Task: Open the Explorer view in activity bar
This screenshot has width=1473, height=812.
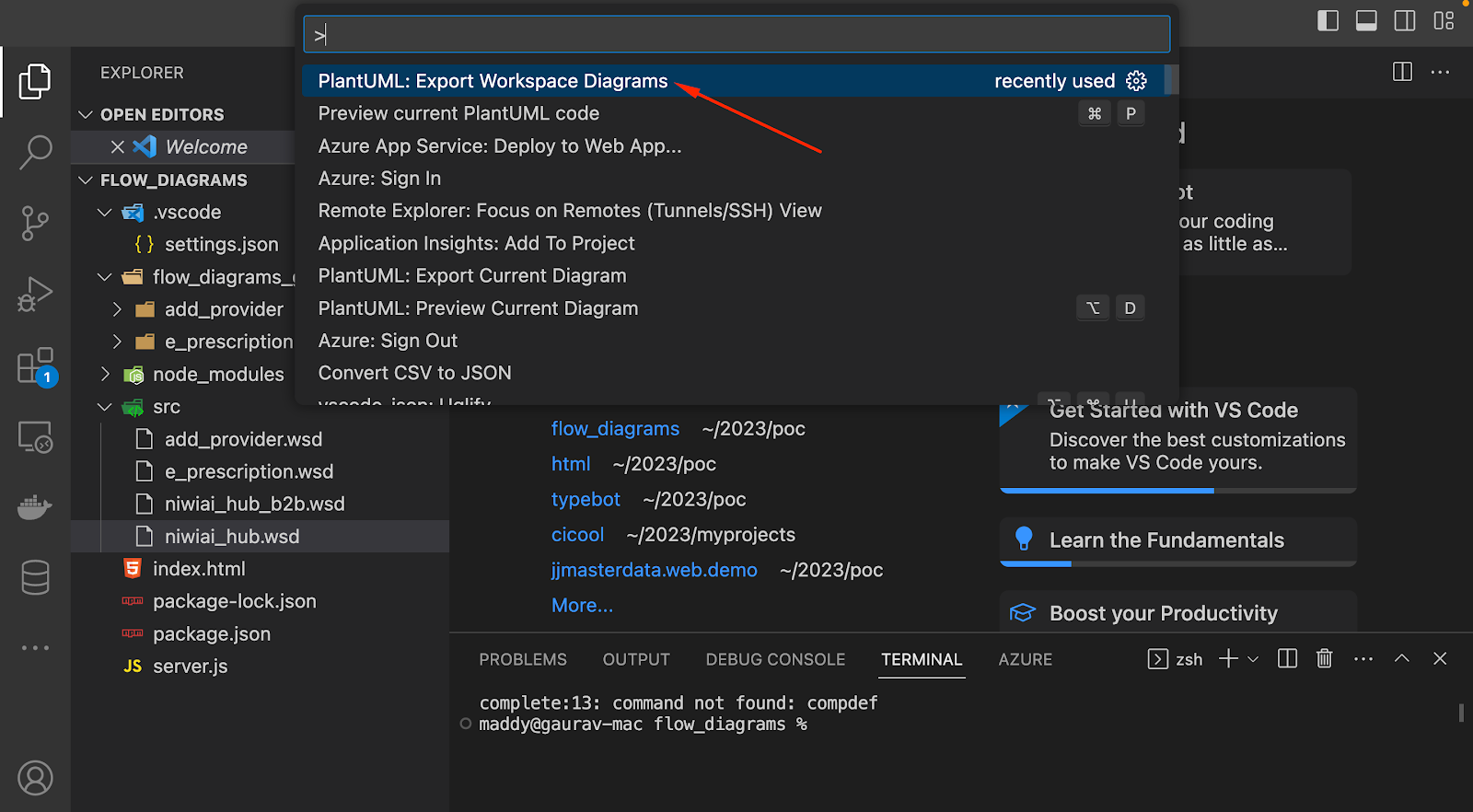Action: (35, 81)
